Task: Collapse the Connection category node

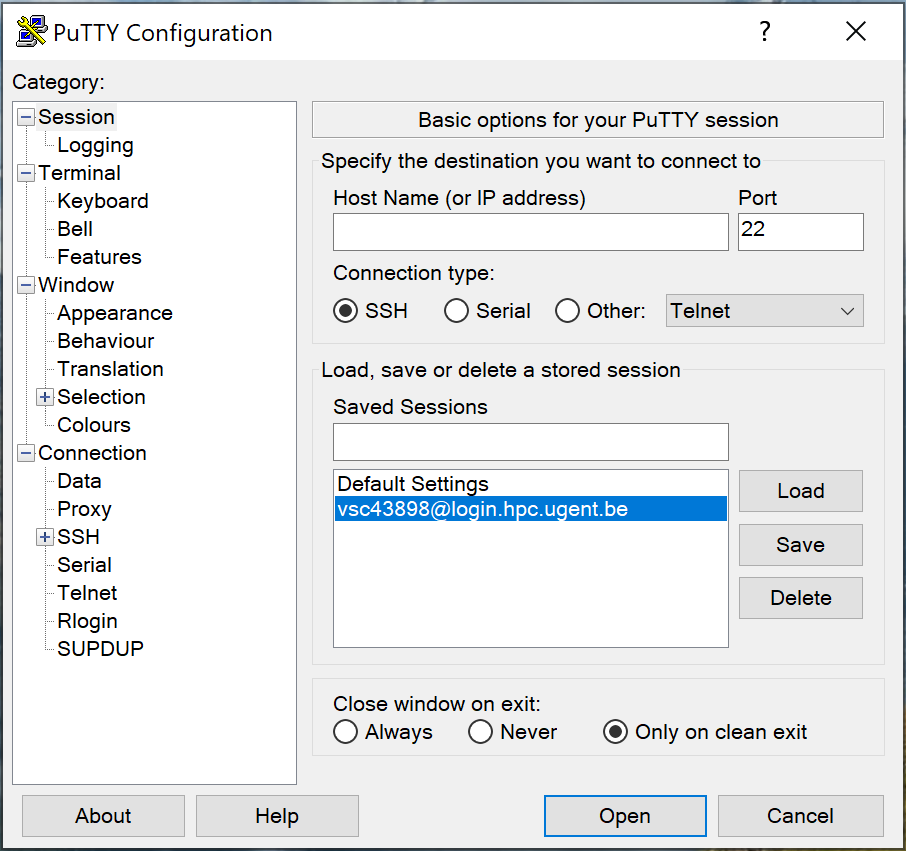Action: [x=26, y=453]
